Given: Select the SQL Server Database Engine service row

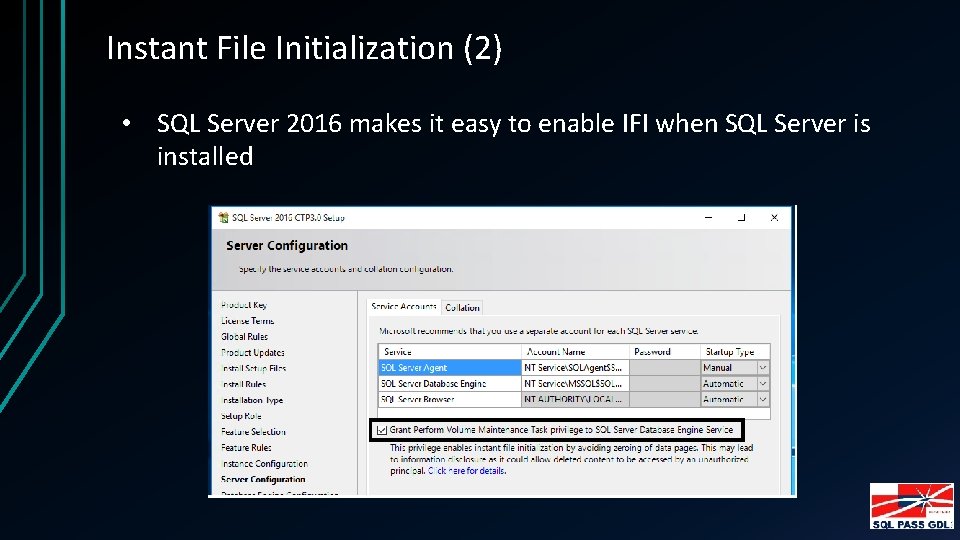Looking at the screenshot, I should click(x=449, y=384).
